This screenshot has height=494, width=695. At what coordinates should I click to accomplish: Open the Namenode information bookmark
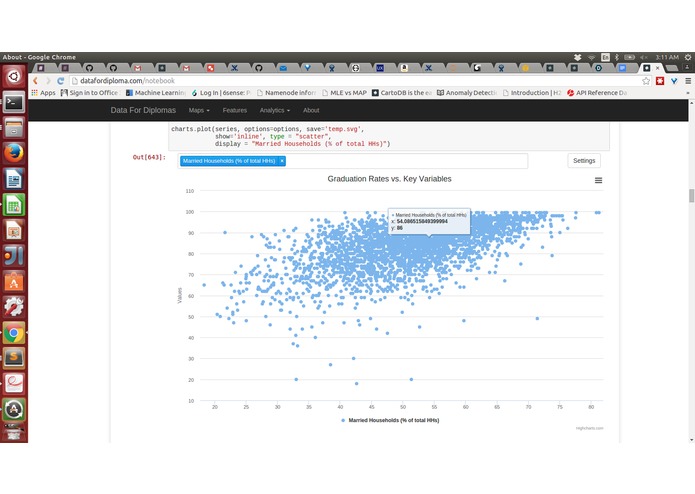[x=286, y=93]
